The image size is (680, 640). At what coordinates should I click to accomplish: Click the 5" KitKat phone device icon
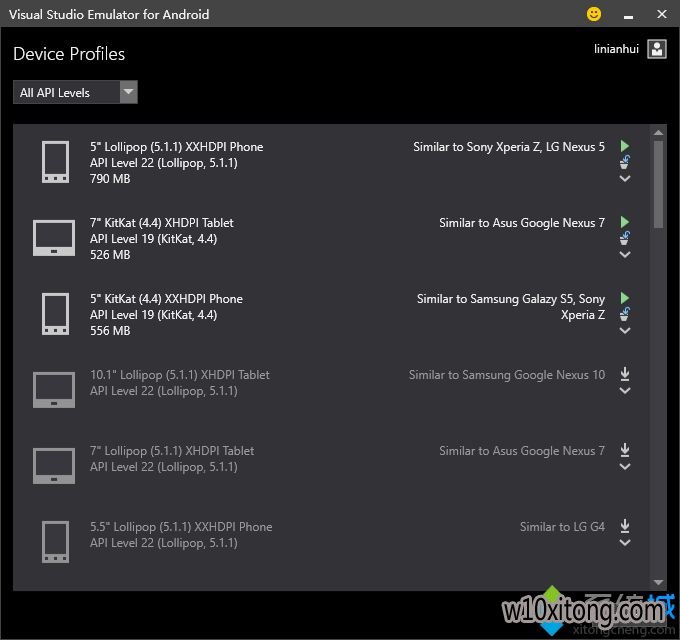[55, 314]
